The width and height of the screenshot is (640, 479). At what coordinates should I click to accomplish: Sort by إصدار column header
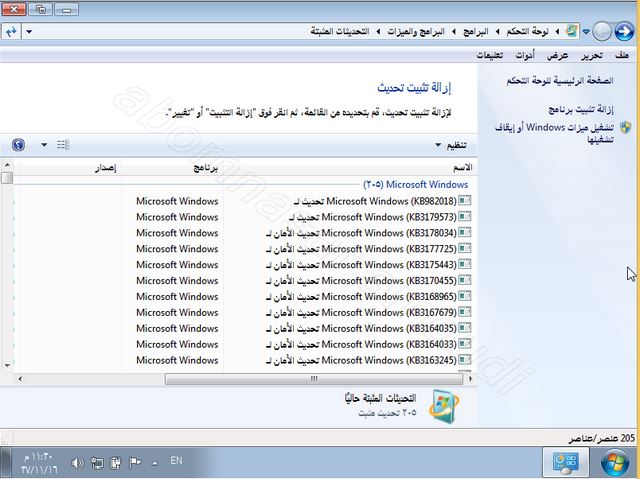pyautogui.click(x=106, y=168)
